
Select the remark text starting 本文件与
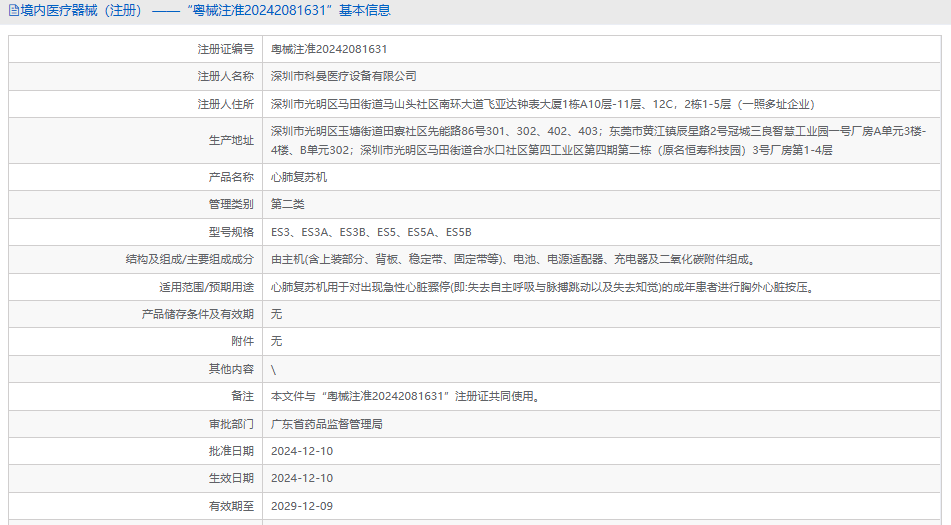(x=406, y=396)
